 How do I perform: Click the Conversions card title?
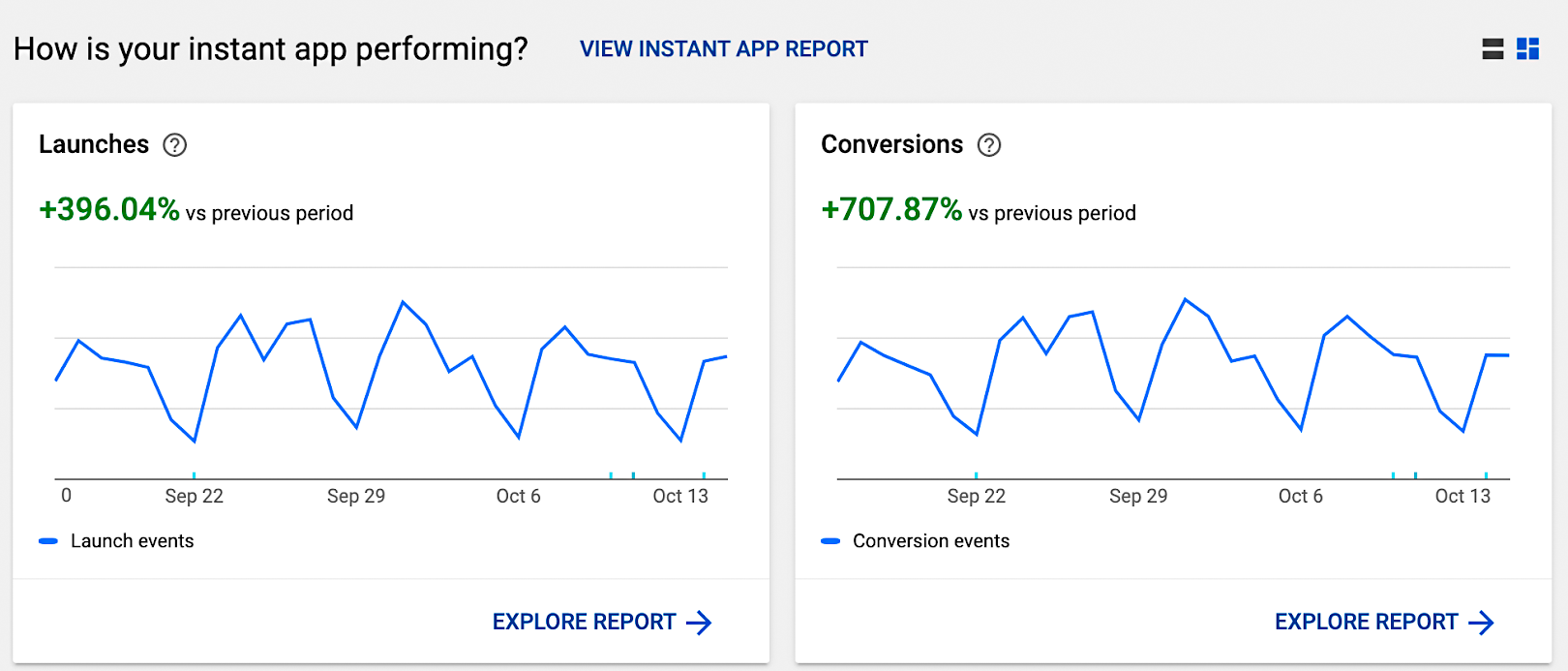pyautogui.click(x=892, y=144)
